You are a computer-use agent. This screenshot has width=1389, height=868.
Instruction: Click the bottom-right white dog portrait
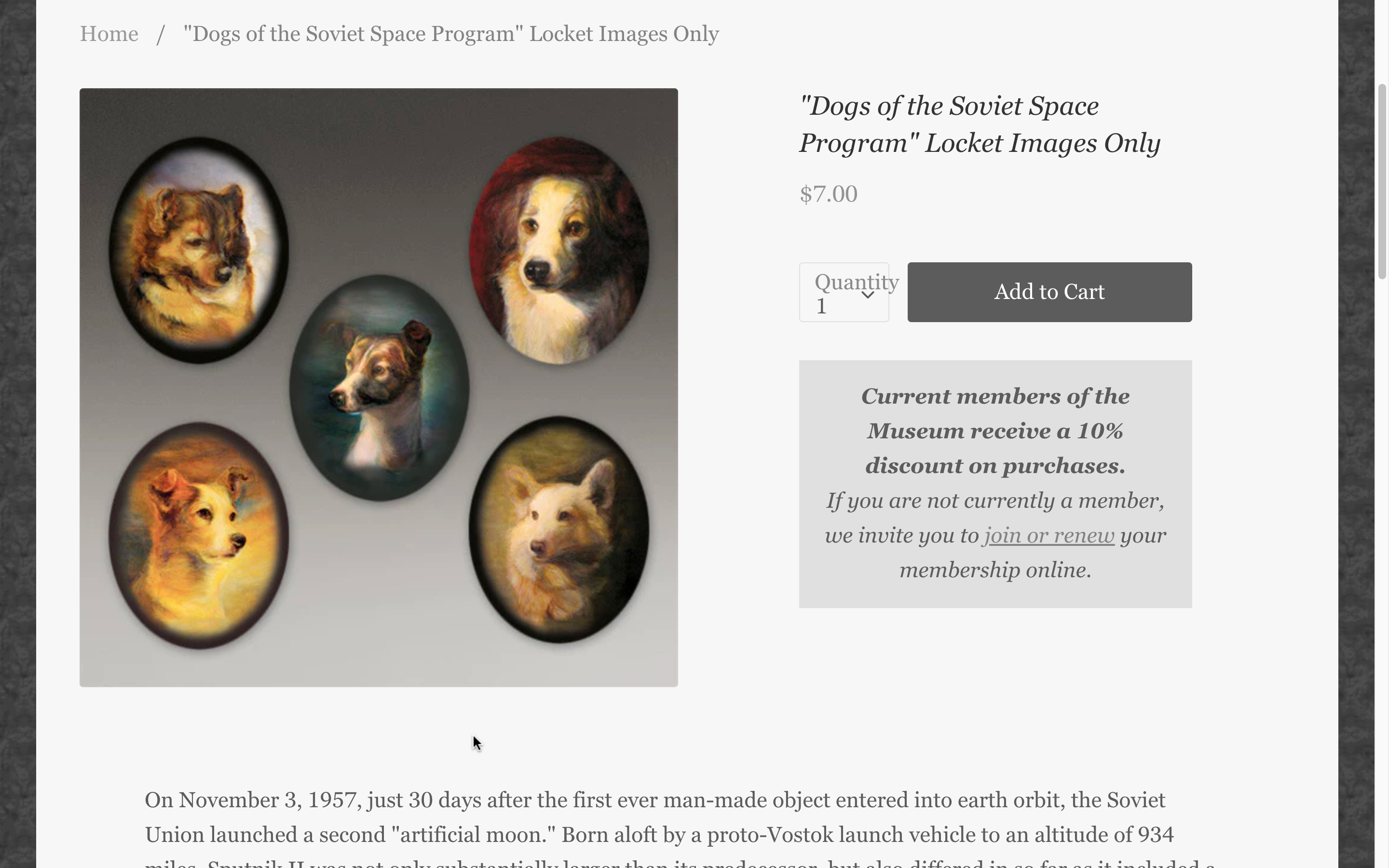click(x=558, y=529)
